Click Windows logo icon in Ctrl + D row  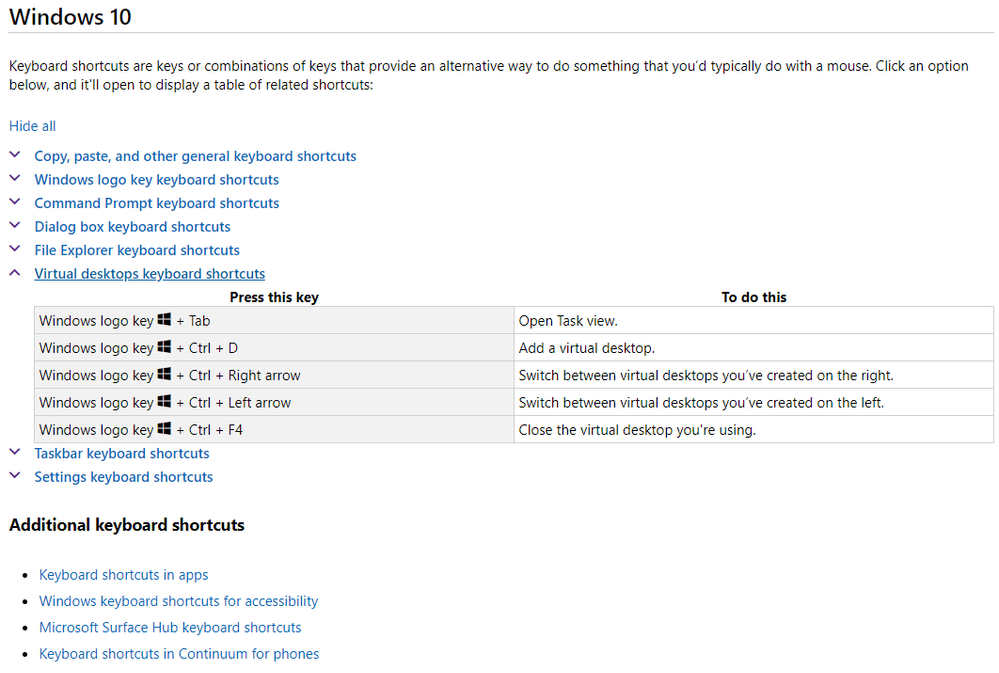tap(164, 347)
